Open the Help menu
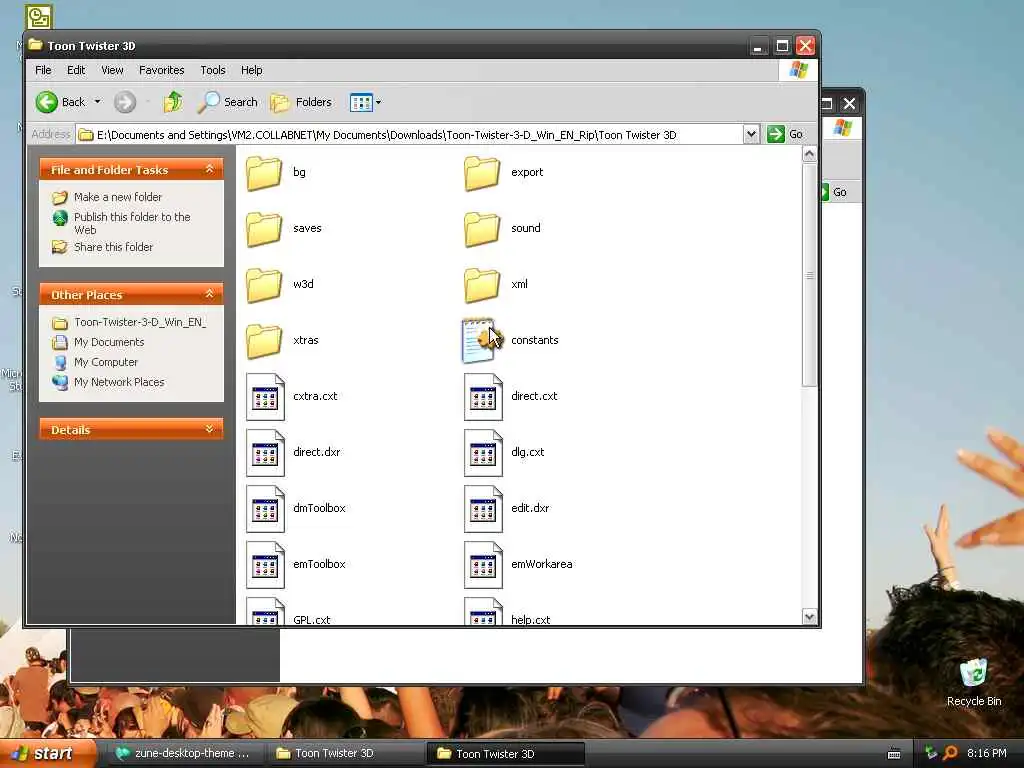 click(x=251, y=70)
